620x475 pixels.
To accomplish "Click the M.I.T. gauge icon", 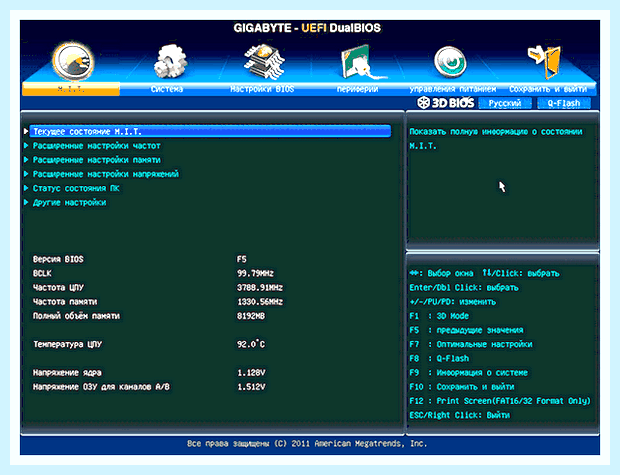I will click(x=74, y=61).
